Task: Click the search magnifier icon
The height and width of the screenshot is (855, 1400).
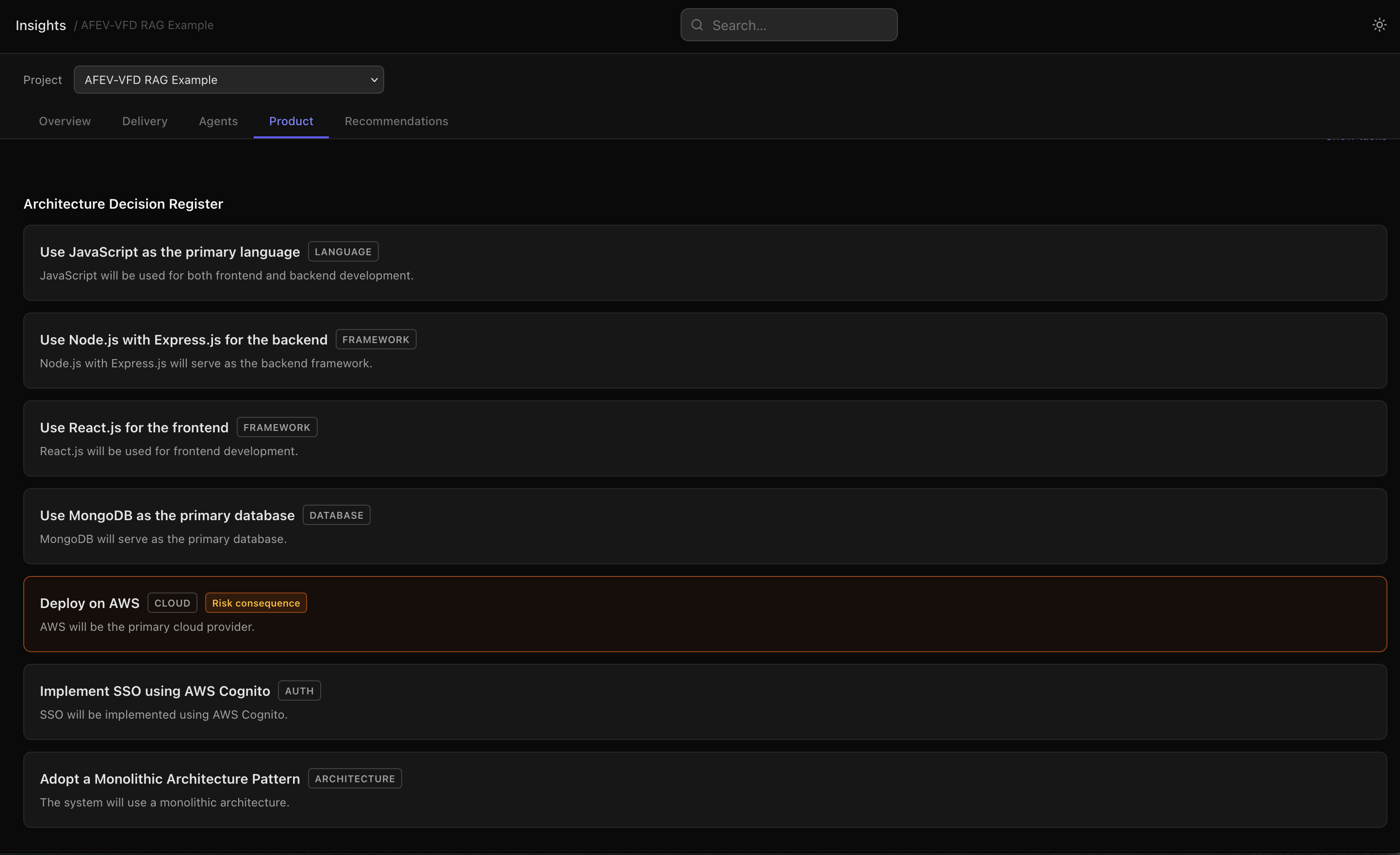Action: pyautogui.click(x=697, y=25)
